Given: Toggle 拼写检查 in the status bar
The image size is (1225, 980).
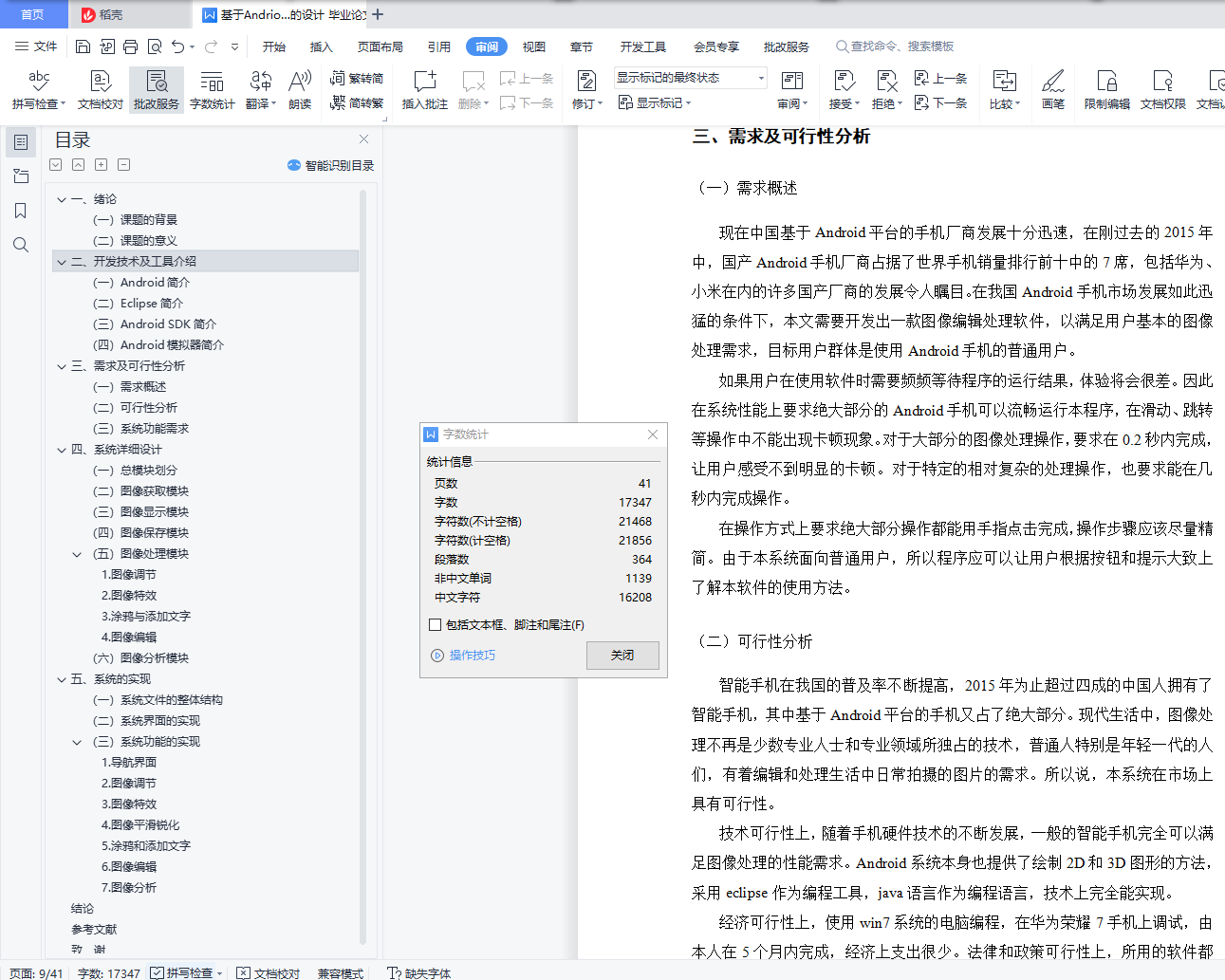Looking at the screenshot, I should point(186,972).
